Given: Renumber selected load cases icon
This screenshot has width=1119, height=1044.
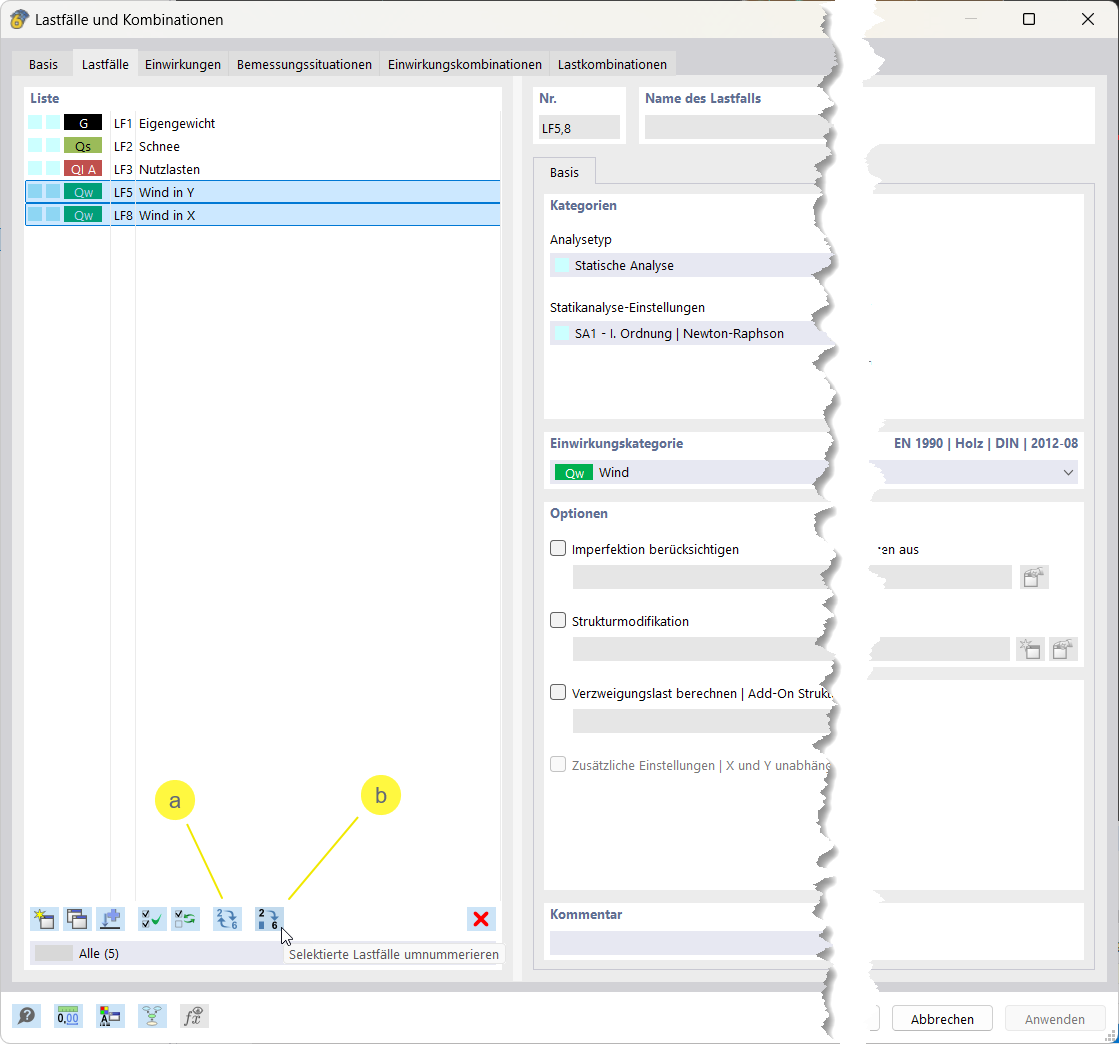Looking at the screenshot, I should 268,918.
